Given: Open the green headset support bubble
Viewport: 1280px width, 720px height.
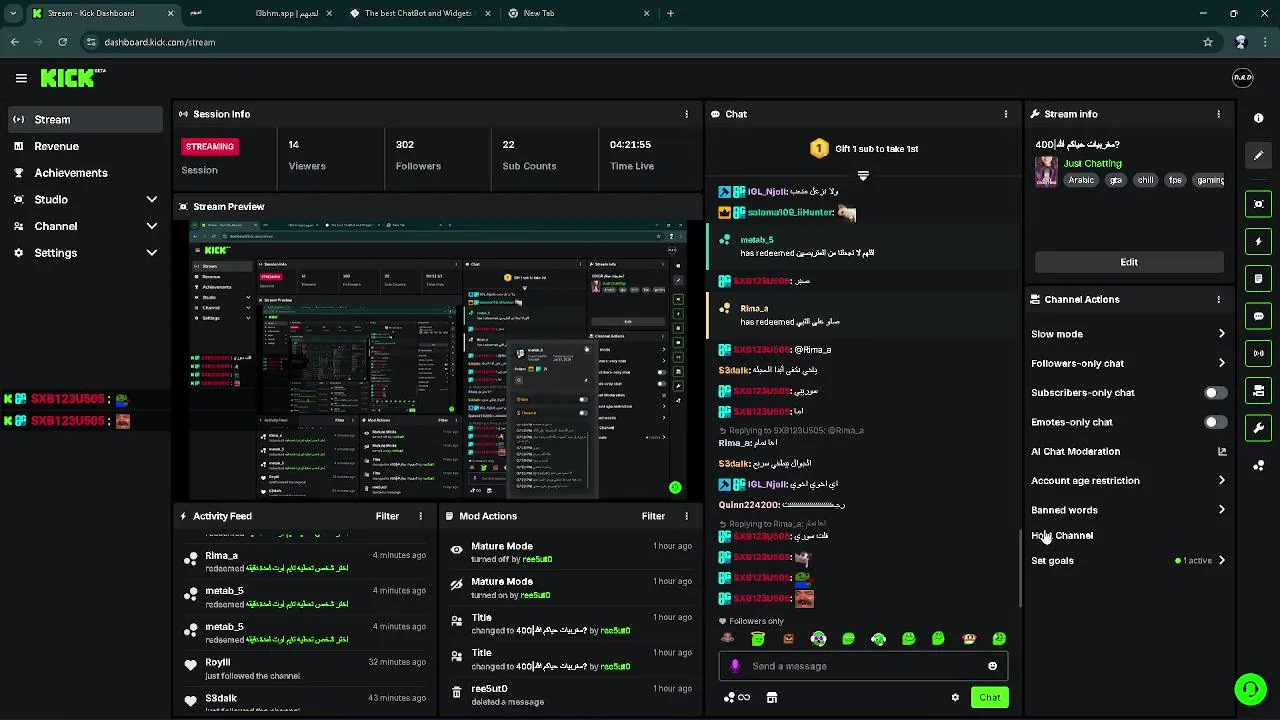Looking at the screenshot, I should point(1249,689).
